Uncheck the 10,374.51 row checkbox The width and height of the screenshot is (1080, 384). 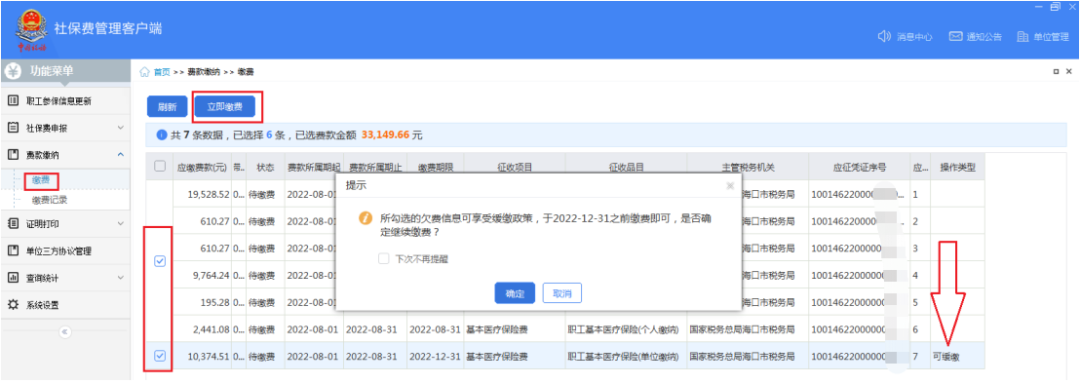160,356
